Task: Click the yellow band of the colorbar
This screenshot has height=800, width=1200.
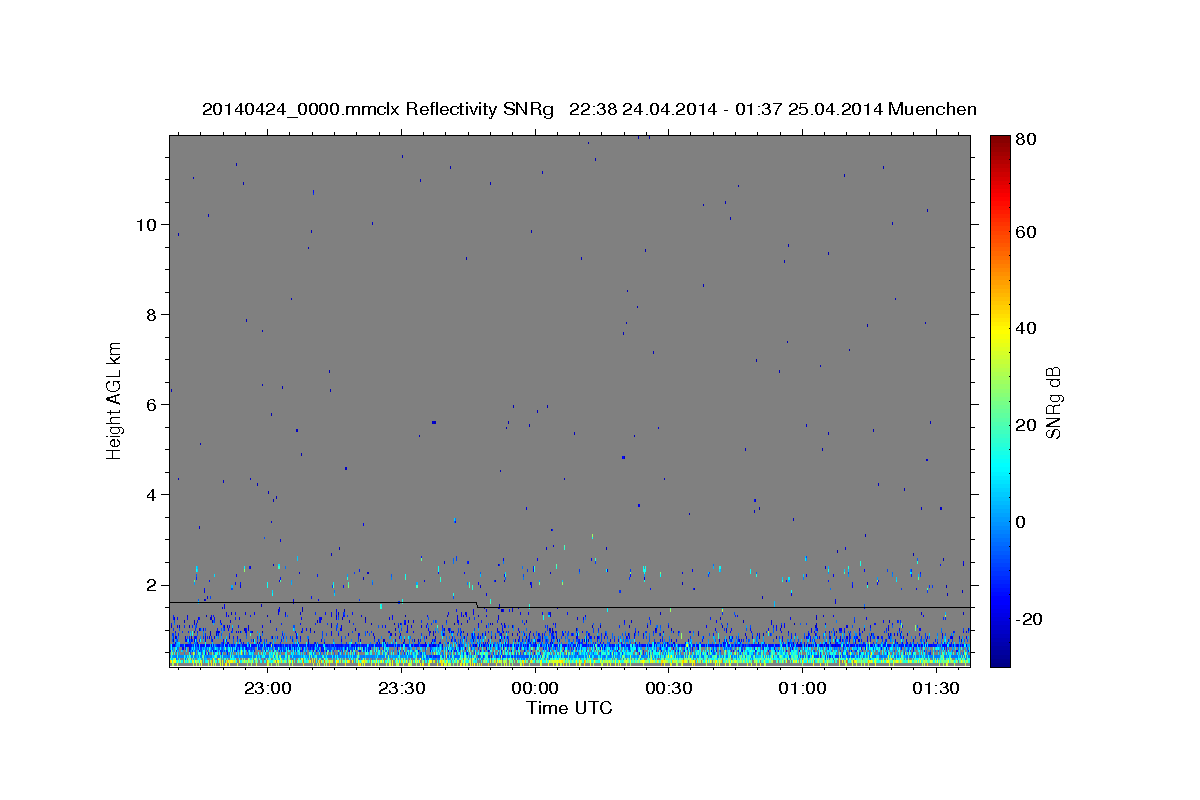Action: (x=1000, y=328)
